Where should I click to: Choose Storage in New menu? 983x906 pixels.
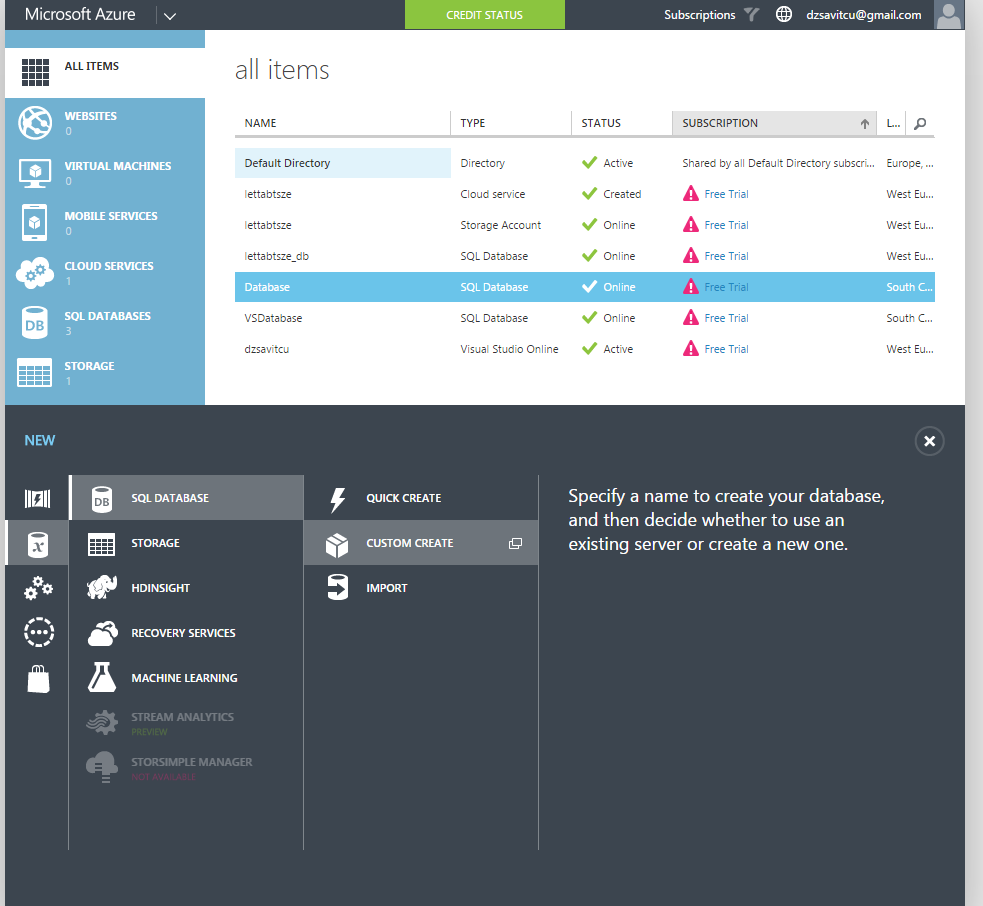point(186,543)
